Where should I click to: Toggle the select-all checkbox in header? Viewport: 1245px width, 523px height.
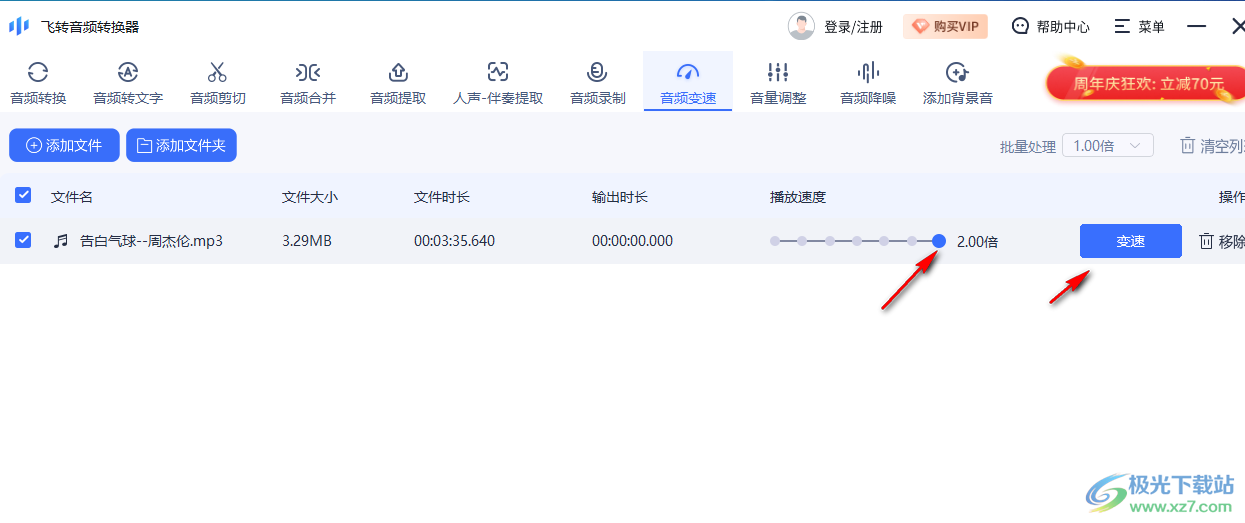click(x=23, y=195)
